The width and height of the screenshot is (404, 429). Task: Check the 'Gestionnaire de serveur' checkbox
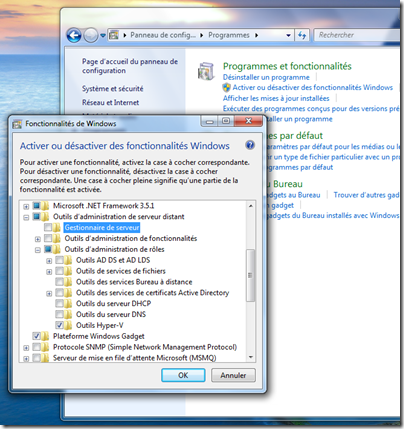pyautogui.click(x=48, y=228)
